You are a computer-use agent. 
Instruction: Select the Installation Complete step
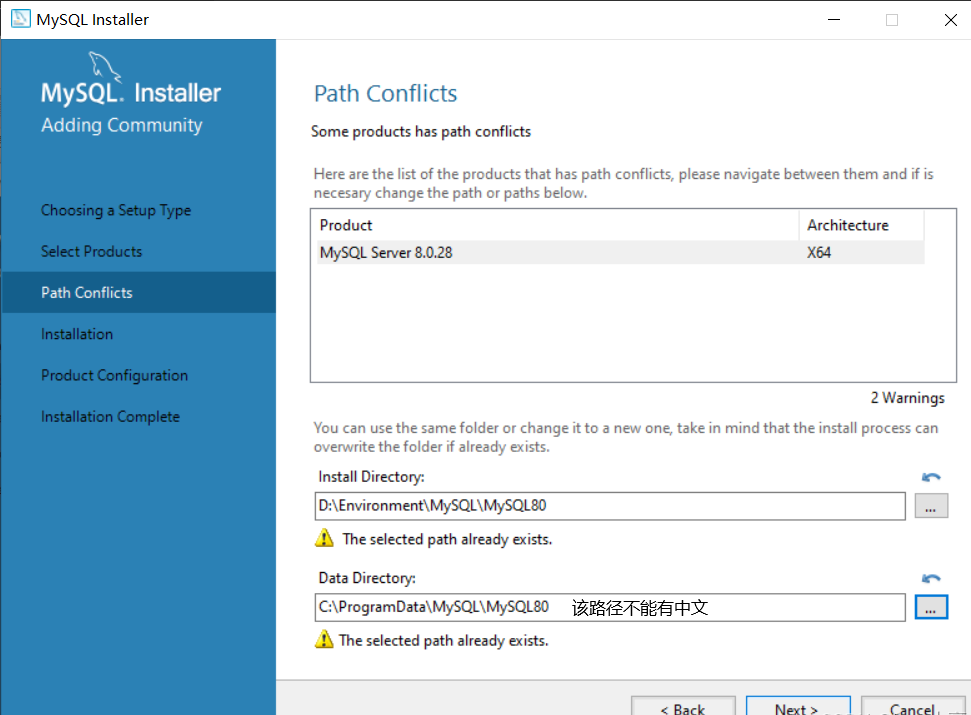click(110, 417)
